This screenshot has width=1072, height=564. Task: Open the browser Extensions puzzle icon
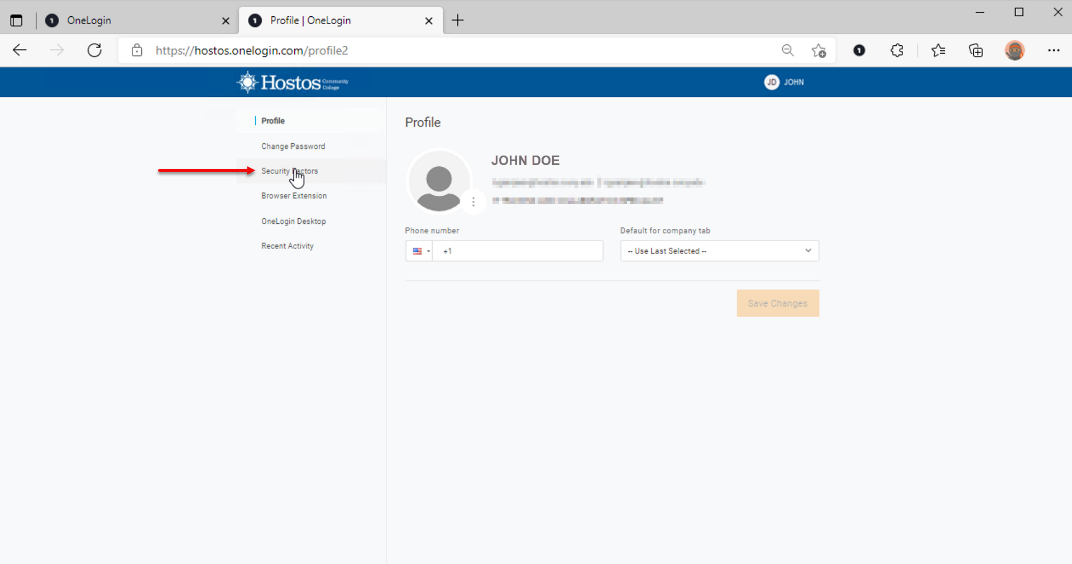[x=897, y=50]
